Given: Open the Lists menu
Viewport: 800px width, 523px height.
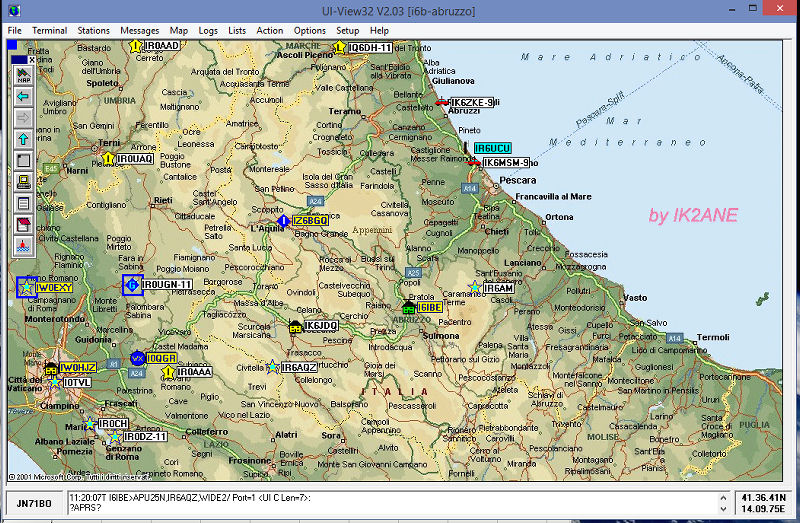Looking at the screenshot, I should coord(237,31).
